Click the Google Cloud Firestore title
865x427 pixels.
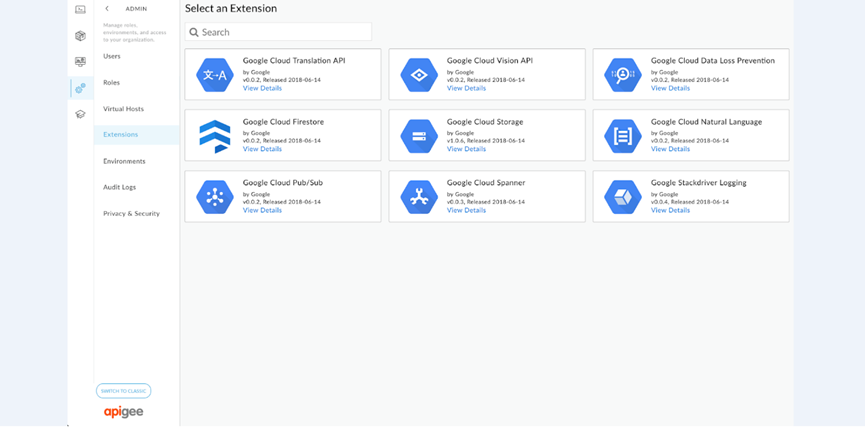coord(284,122)
